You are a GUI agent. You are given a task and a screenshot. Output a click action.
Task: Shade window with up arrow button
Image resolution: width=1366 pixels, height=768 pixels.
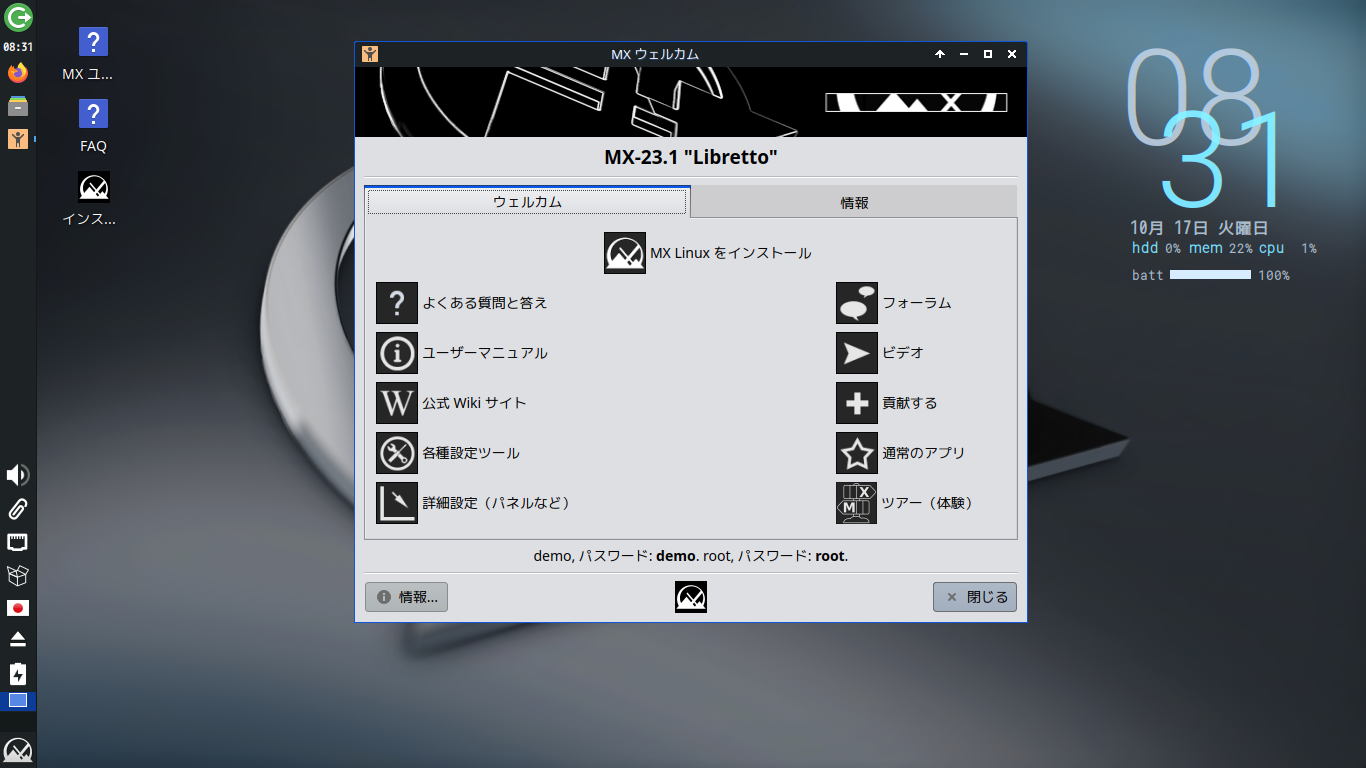point(940,54)
